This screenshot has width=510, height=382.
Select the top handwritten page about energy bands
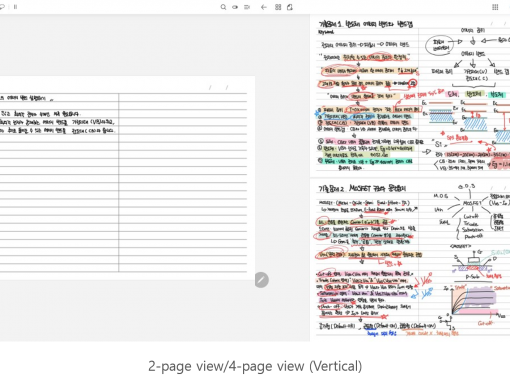click(410, 96)
